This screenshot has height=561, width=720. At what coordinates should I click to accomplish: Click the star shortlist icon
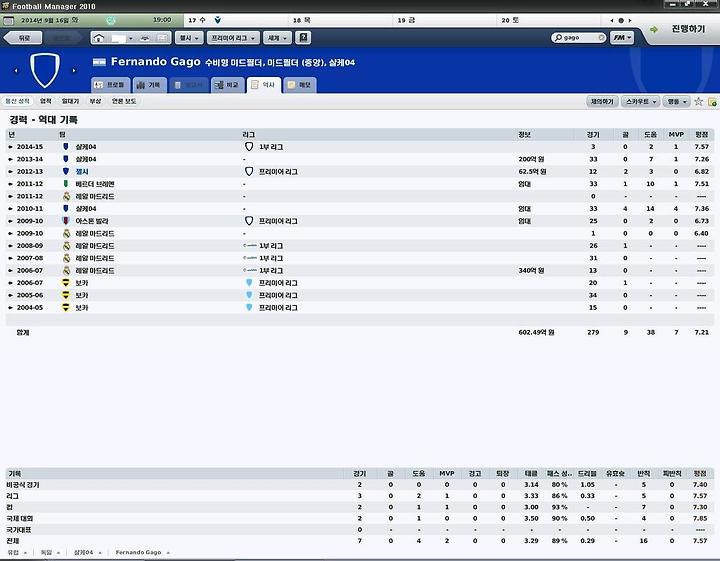pyautogui.click(x=698, y=101)
